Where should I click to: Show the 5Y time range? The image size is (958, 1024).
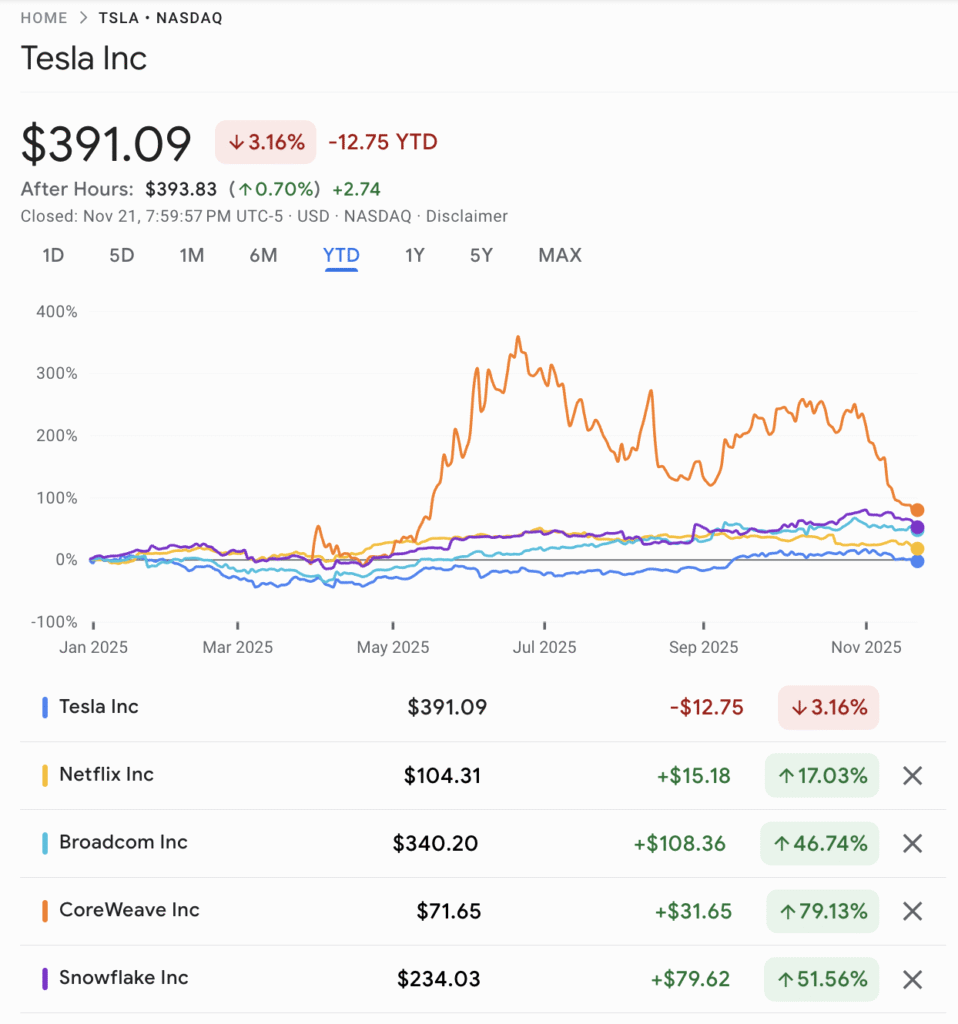481,255
